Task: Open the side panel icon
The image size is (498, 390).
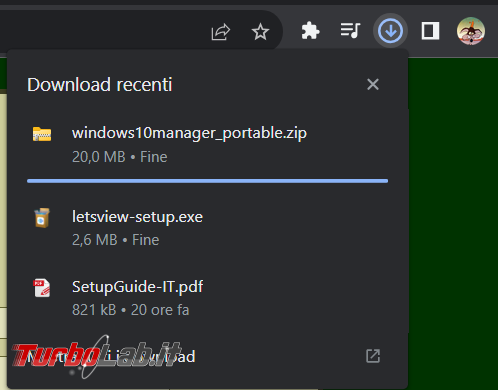Action: (430, 31)
